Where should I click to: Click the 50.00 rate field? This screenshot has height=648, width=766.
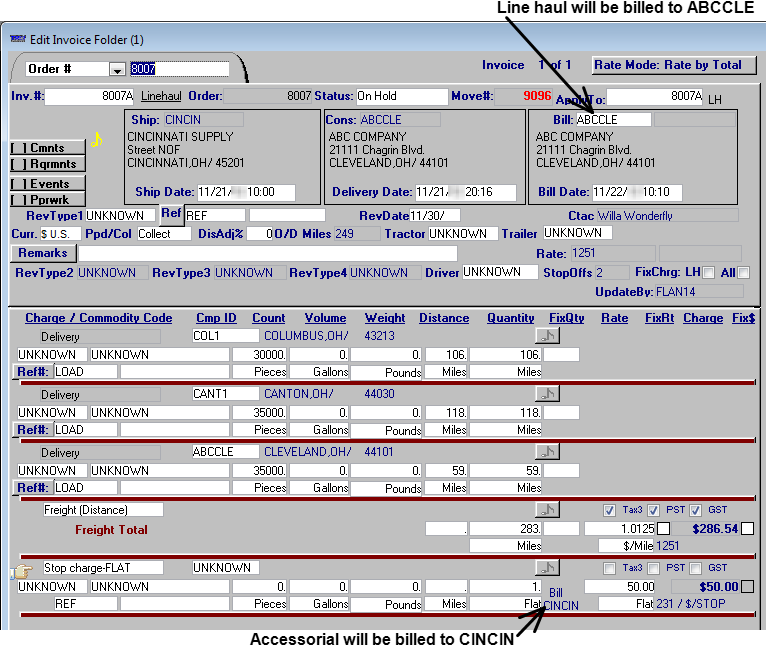coord(620,586)
